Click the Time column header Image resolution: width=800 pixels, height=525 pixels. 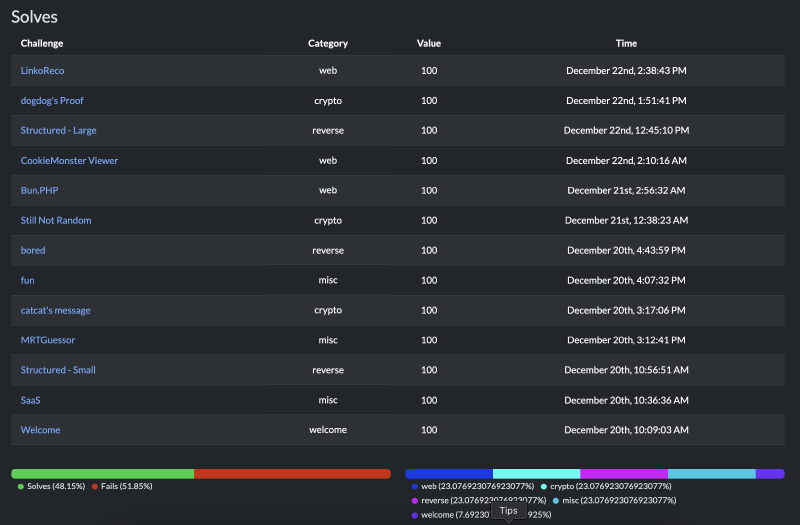click(x=626, y=44)
